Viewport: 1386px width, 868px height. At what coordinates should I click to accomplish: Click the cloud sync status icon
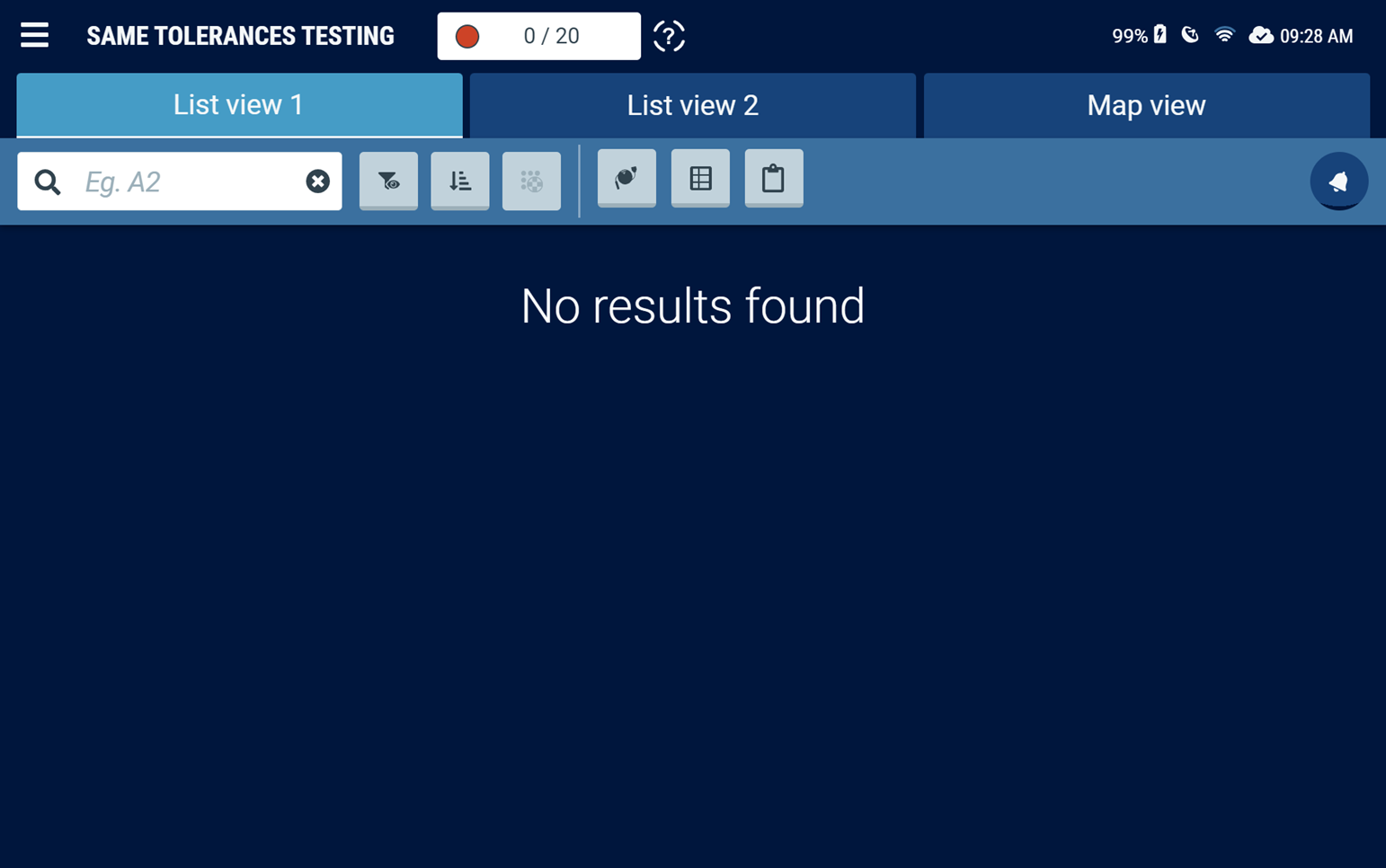pyautogui.click(x=1261, y=35)
